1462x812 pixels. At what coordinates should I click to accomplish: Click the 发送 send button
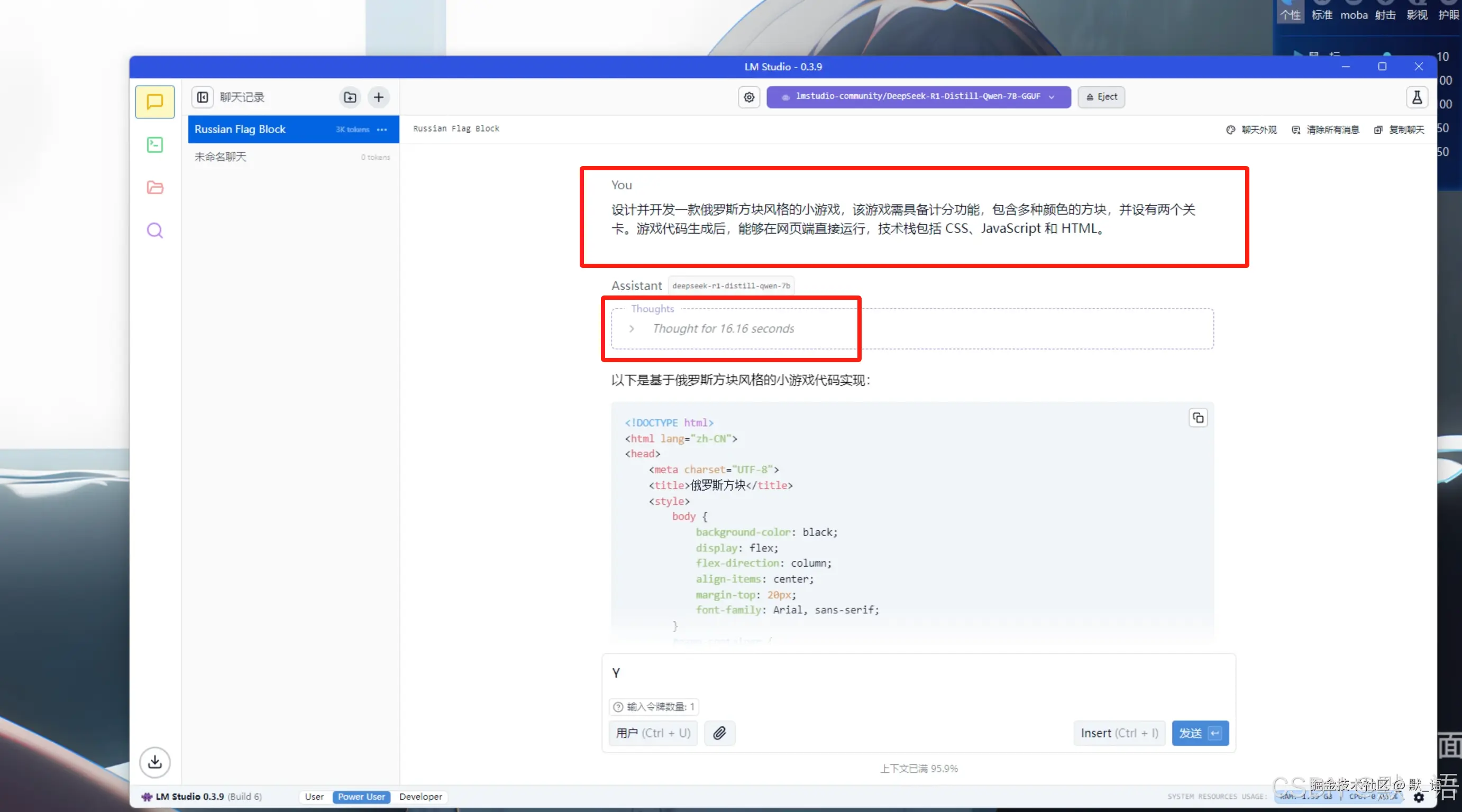(1200, 733)
